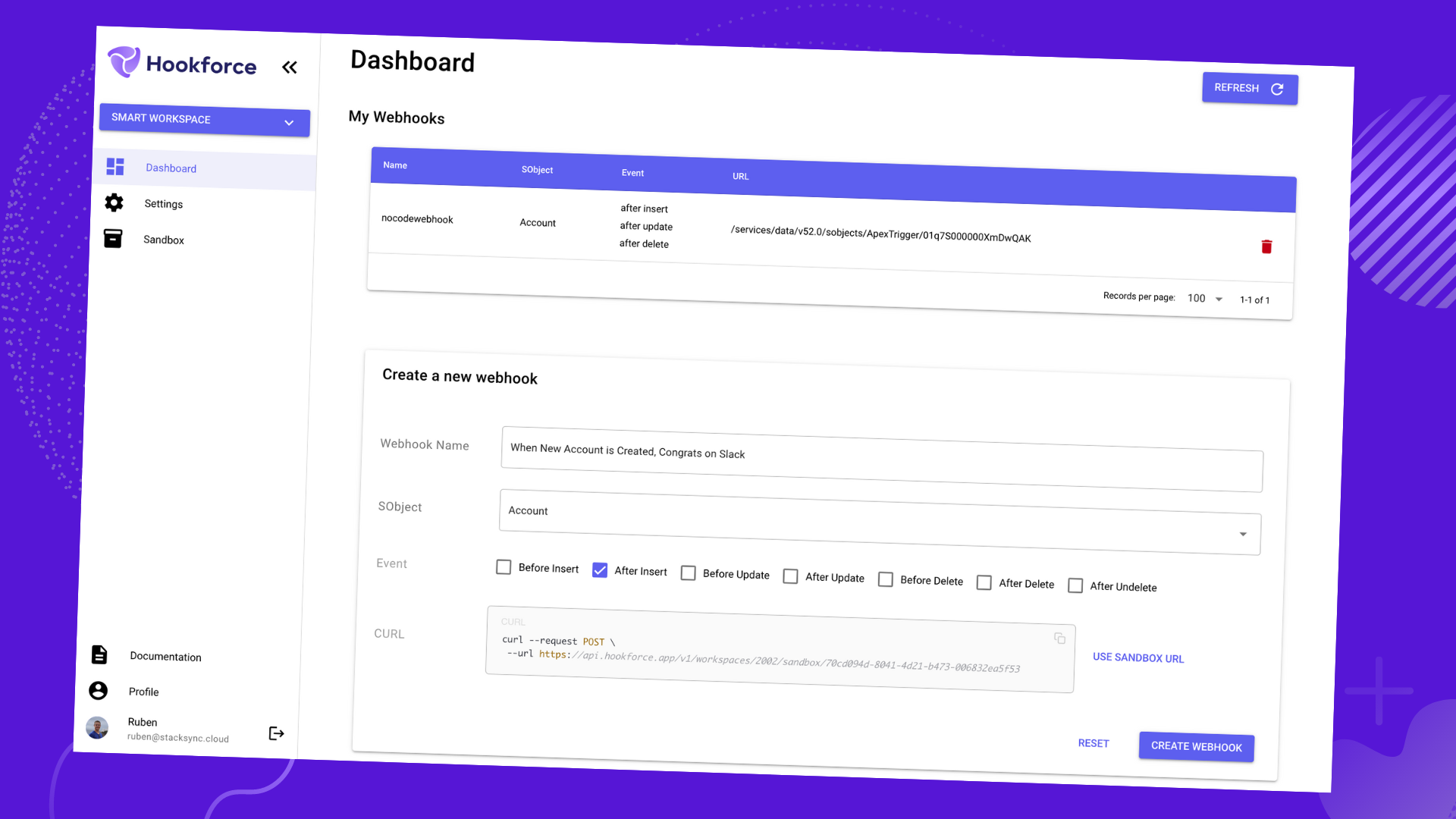Screen dimensions: 1456x819
Task: Open the Smart Workspace dropdown
Action: tap(204, 120)
